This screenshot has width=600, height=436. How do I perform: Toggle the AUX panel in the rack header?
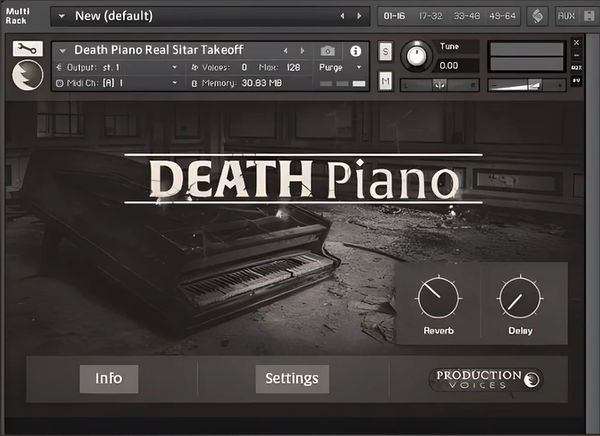point(566,16)
